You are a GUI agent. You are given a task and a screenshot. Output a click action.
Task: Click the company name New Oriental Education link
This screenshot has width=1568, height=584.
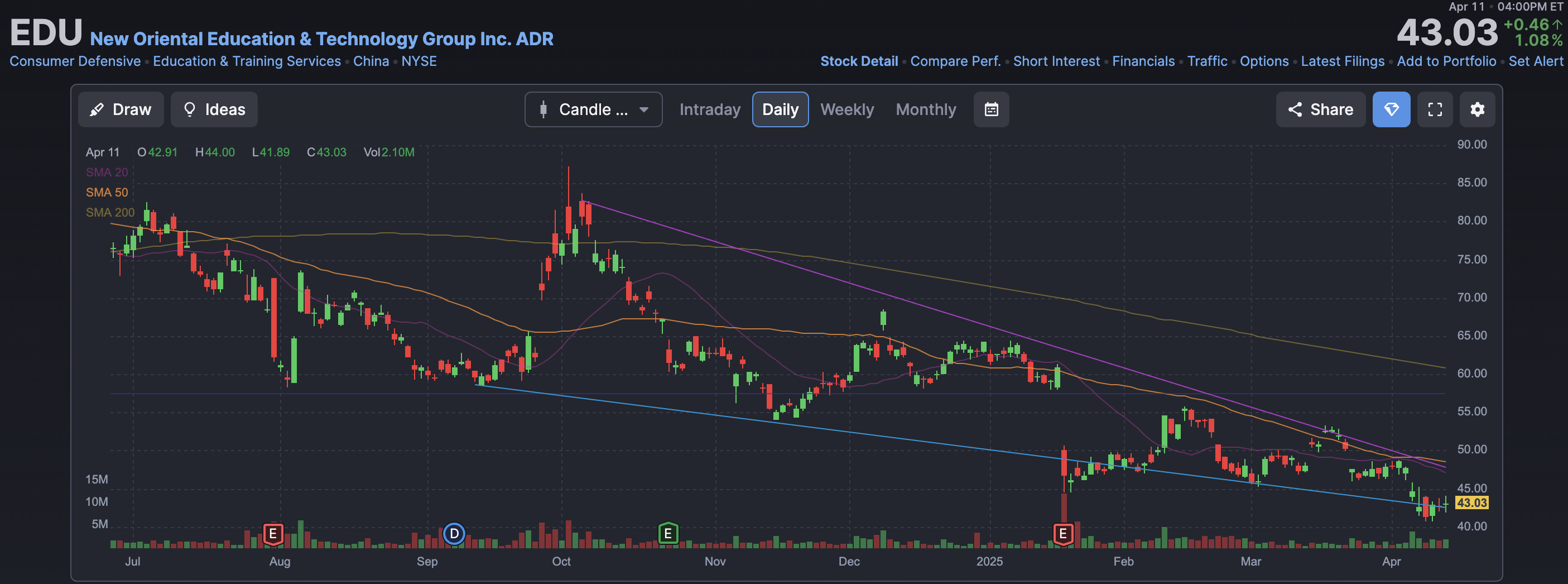pos(321,39)
